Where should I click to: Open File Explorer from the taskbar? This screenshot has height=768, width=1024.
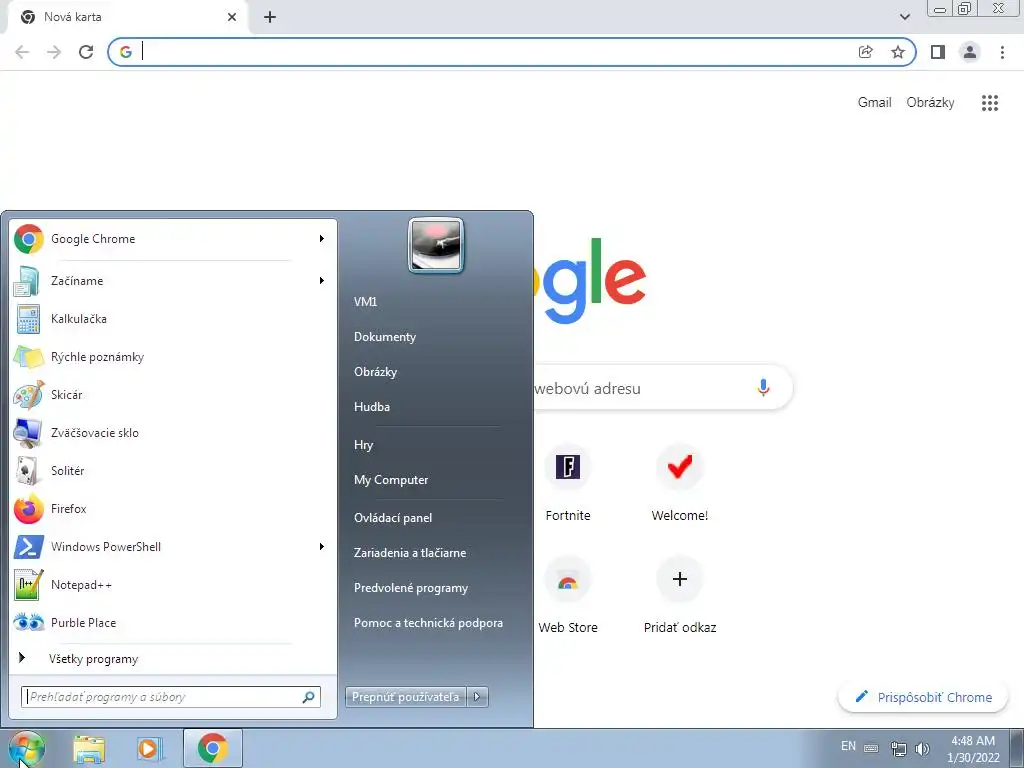89,749
